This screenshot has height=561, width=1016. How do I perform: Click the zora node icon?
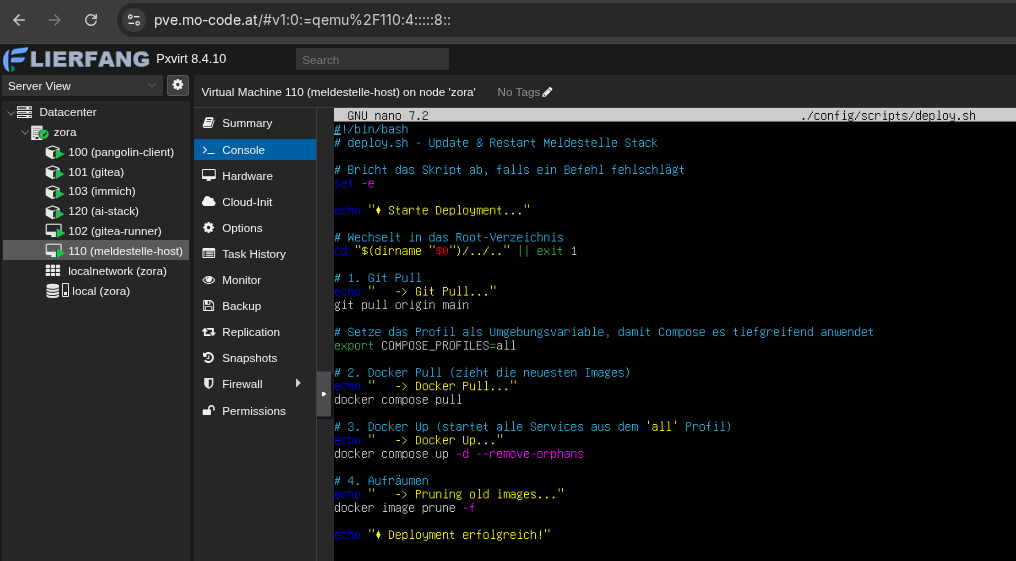pyautogui.click(x=39, y=132)
